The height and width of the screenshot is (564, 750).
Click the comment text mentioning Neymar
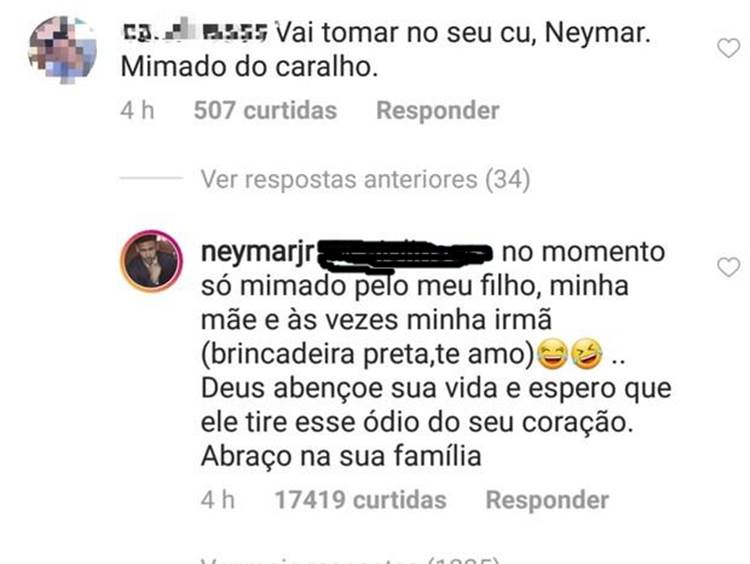[x=463, y=34]
